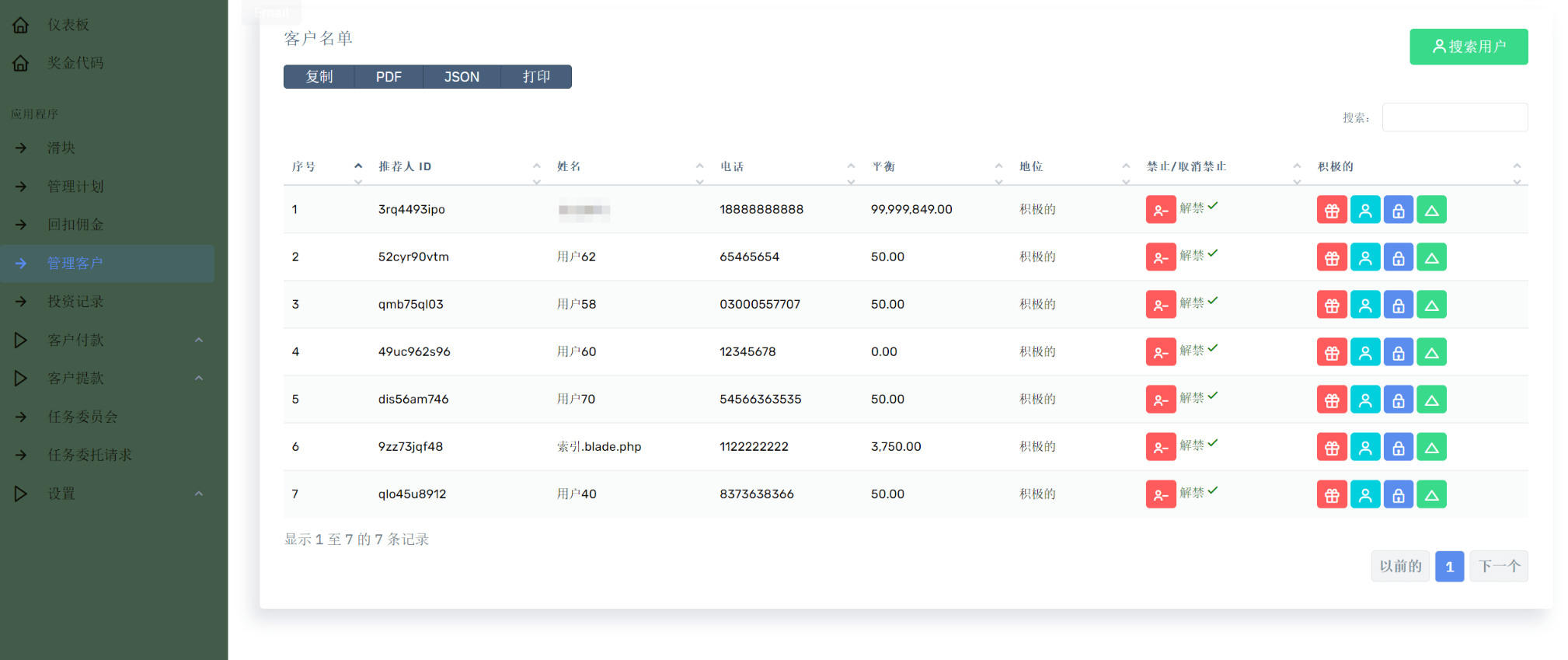Image resolution: width=1568 pixels, height=660 pixels.
Task: Click the red gift icon for user 用户62
Action: coord(1331,257)
